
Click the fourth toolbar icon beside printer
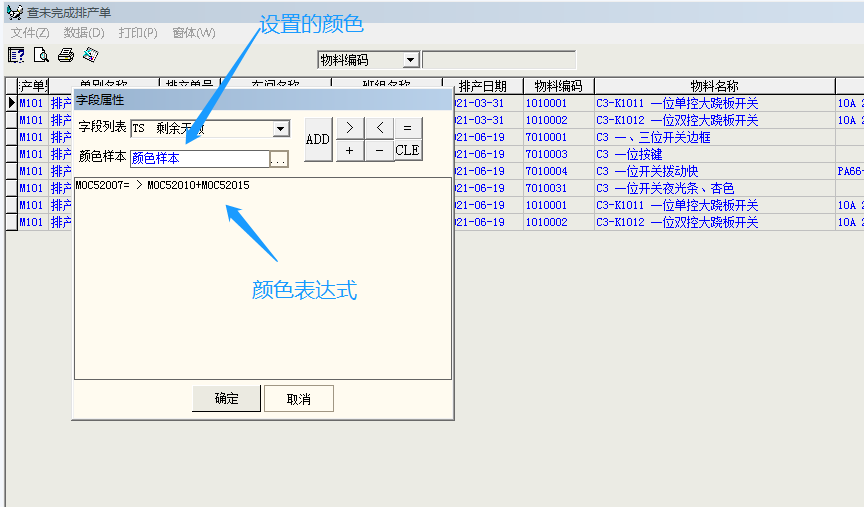(90, 55)
